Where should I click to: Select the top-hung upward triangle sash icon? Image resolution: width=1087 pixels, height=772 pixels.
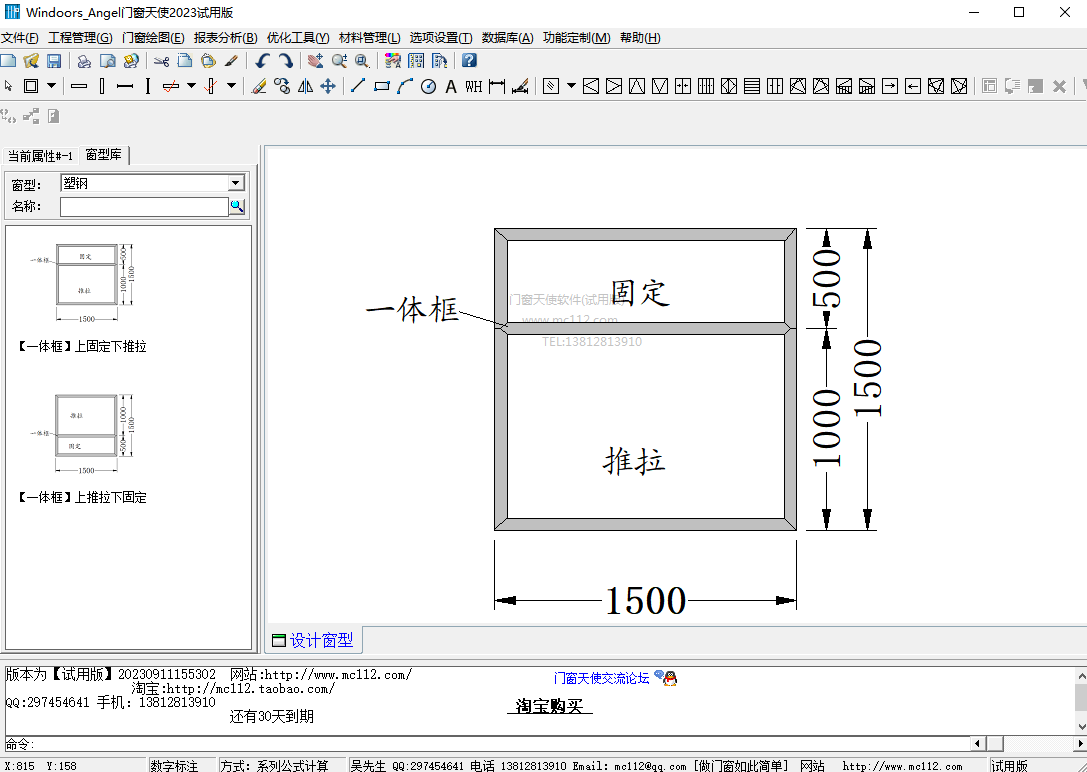pos(636,86)
